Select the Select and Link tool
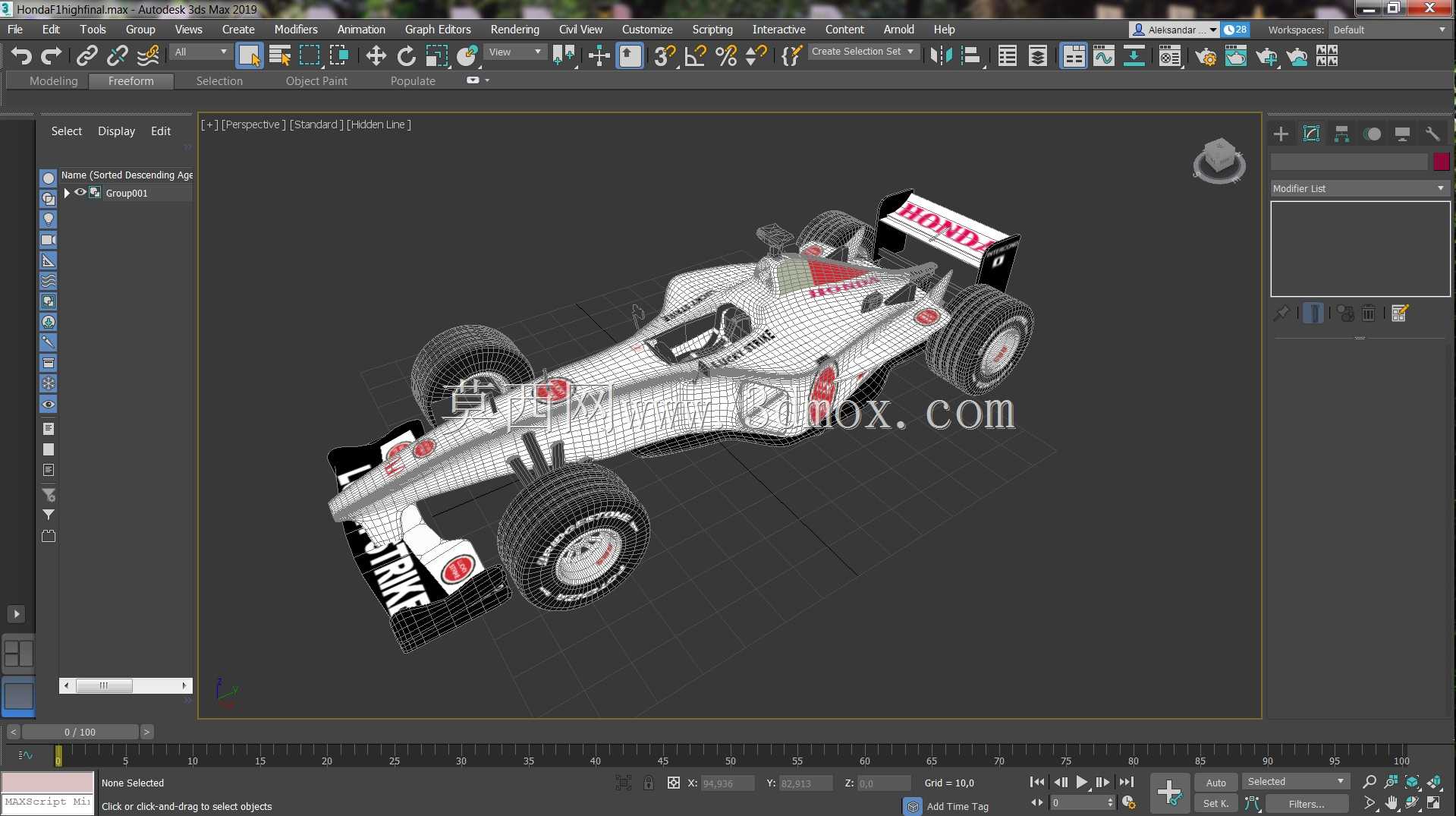Viewport: 1456px width, 816px height. 87,56
